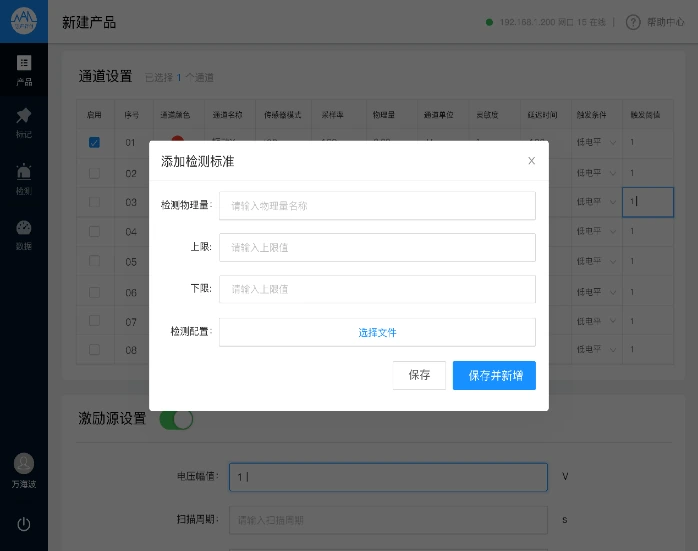
Task: Check the enable checkbox for channel 05
Action: 94,261
